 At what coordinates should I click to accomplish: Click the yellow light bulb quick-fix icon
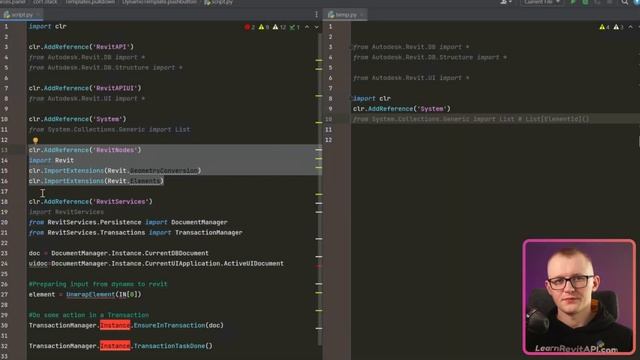click(x=36, y=141)
